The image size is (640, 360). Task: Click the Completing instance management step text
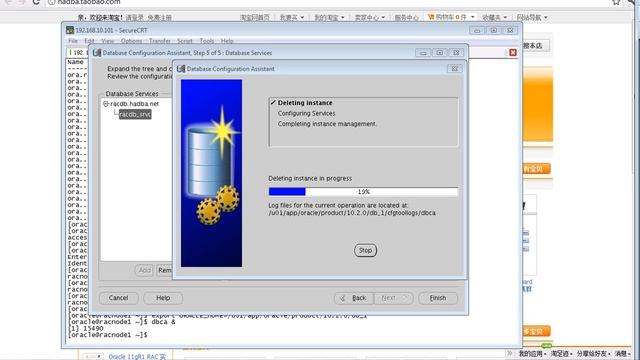coord(327,124)
